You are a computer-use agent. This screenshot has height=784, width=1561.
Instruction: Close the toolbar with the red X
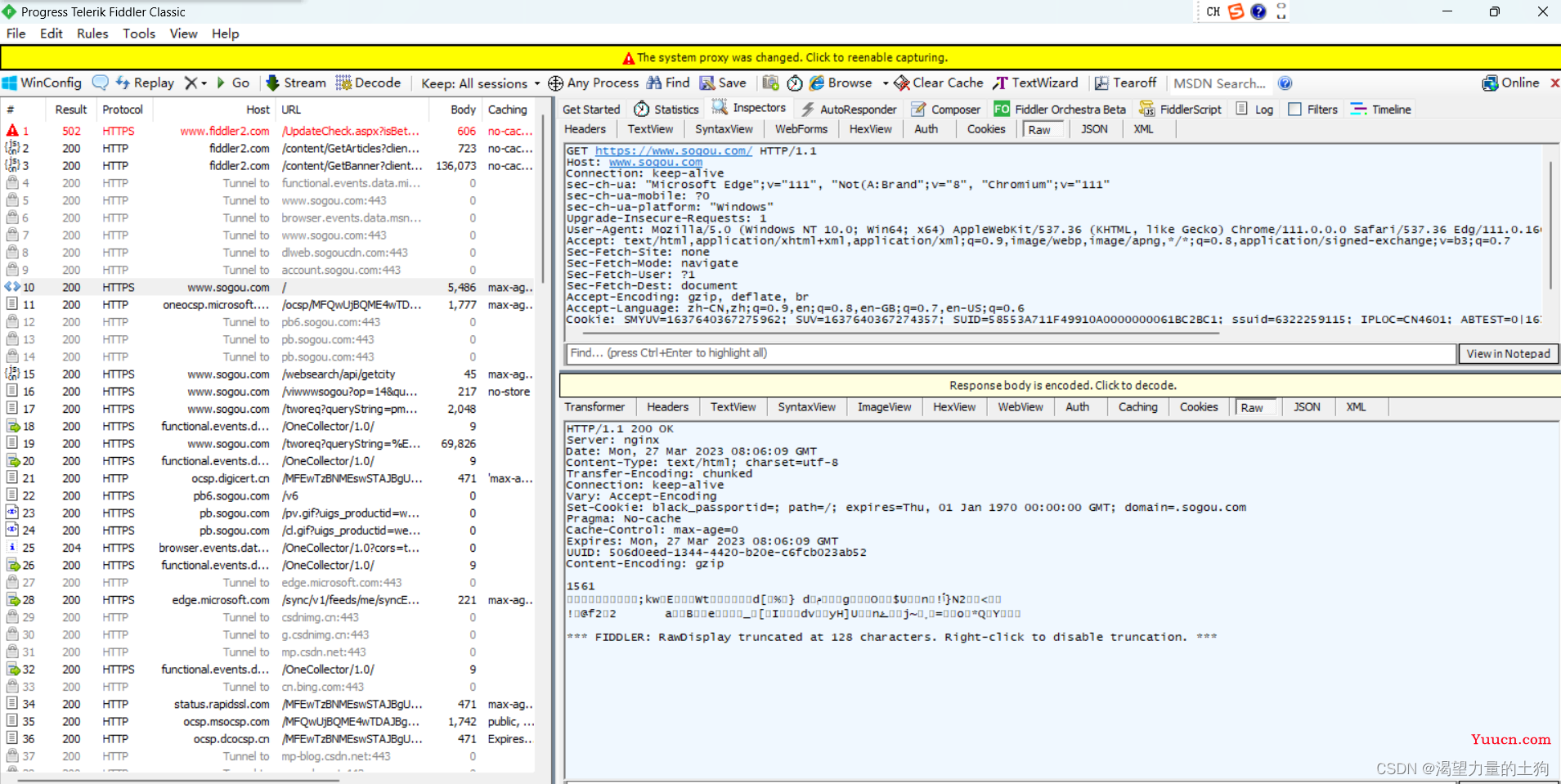[1554, 83]
